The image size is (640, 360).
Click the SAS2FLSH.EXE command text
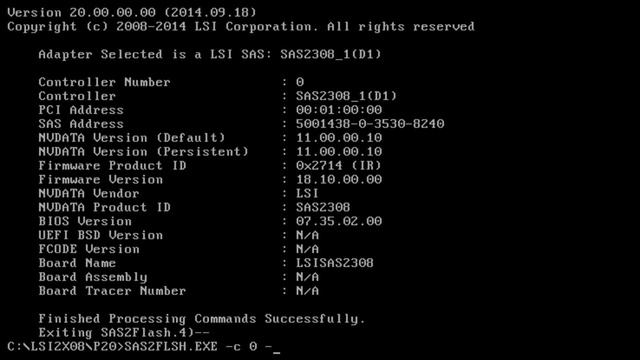pos(171,347)
